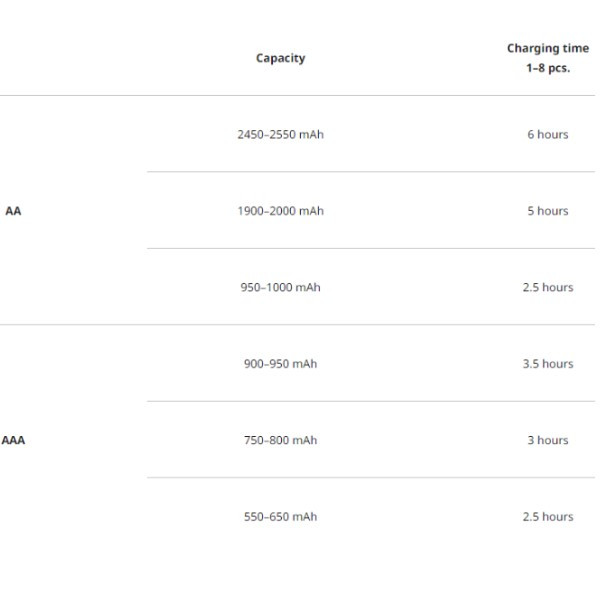Screen dimensions: 600x600
Task: Click the 5 hours charging time cell
Action: (548, 211)
